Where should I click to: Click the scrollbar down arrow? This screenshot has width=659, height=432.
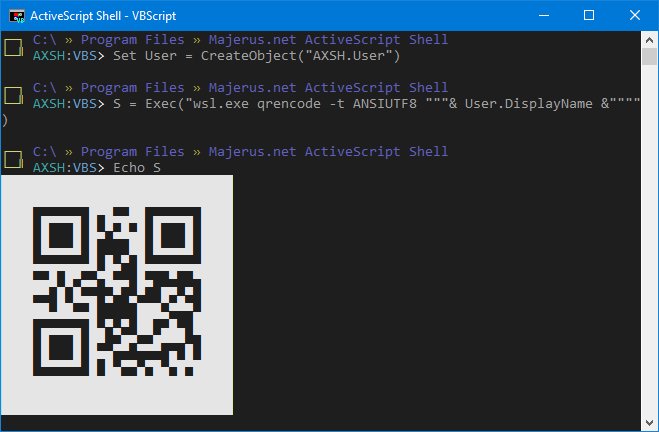pos(649,422)
